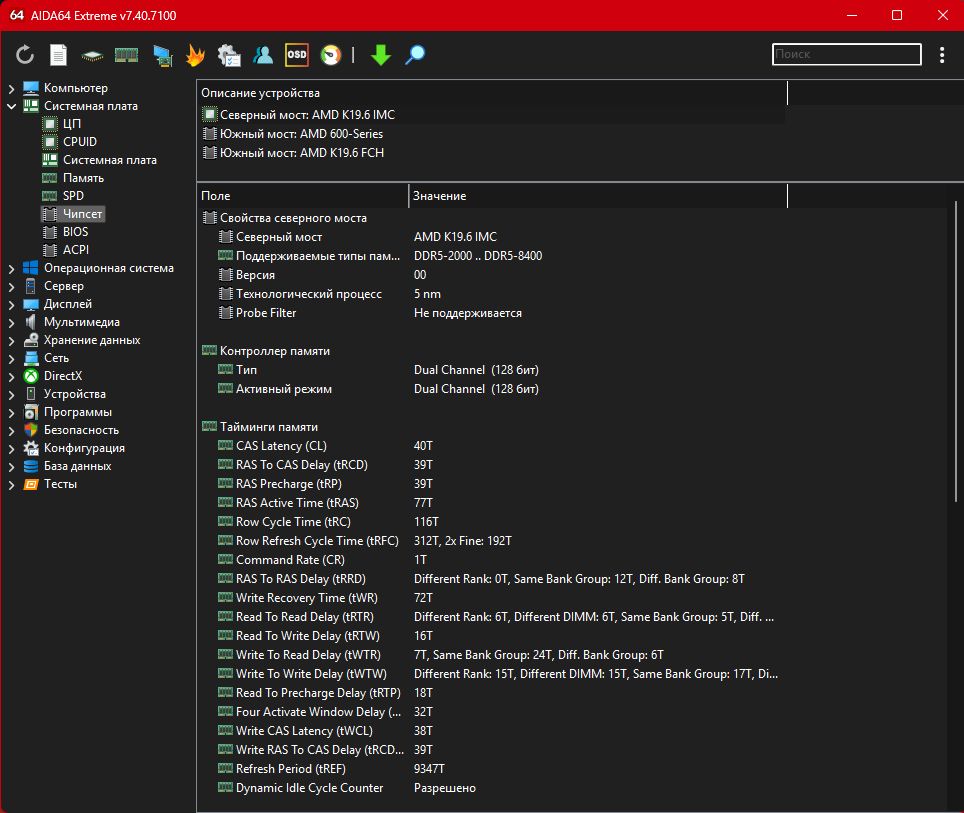Select the Технологический процесс row
This screenshot has width=964, height=813.
pyautogui.click(x=492, y=293)
